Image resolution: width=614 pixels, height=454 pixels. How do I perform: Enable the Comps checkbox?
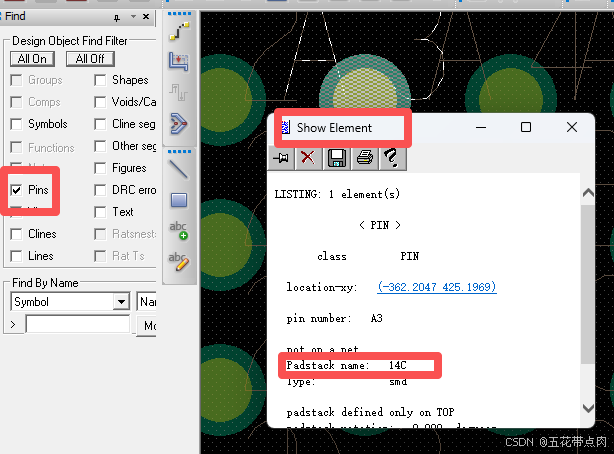(16, 102)
